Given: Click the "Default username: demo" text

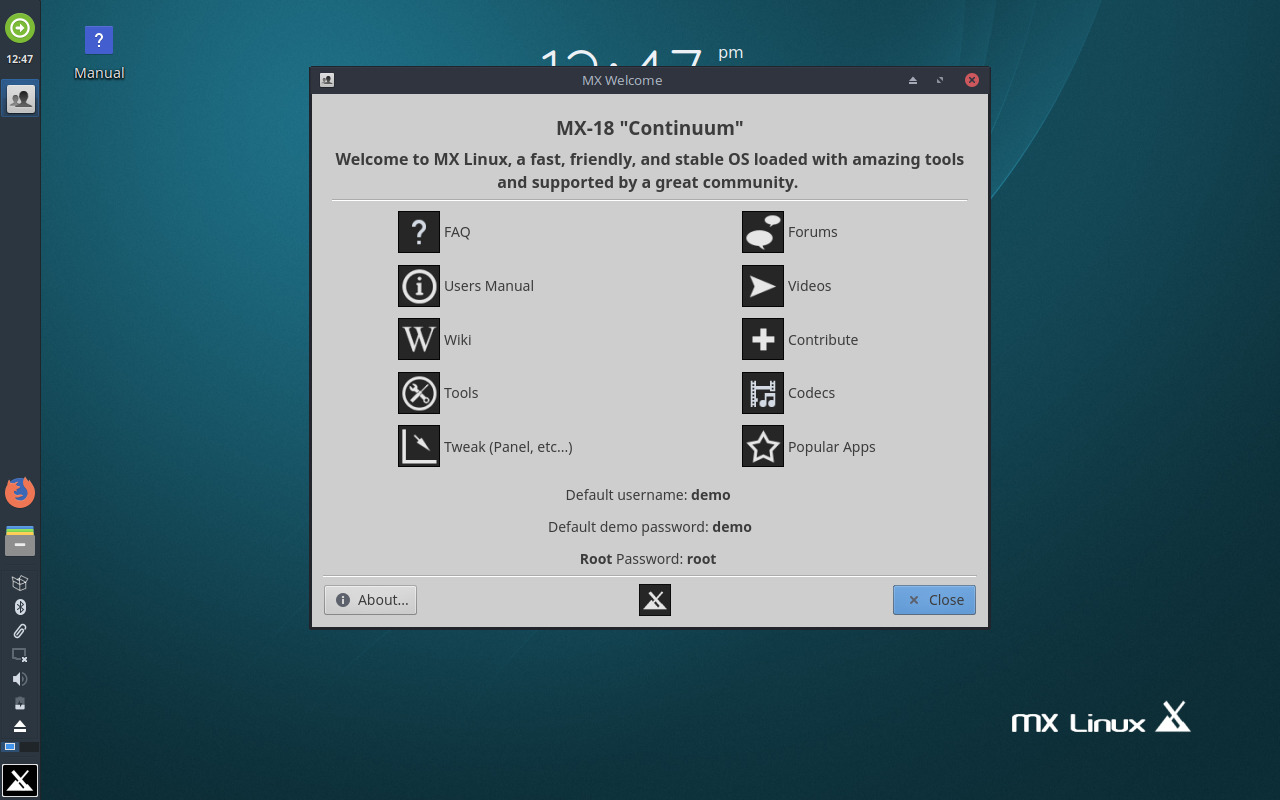Looking at the screenshot, I should click(x=648, y=495).
